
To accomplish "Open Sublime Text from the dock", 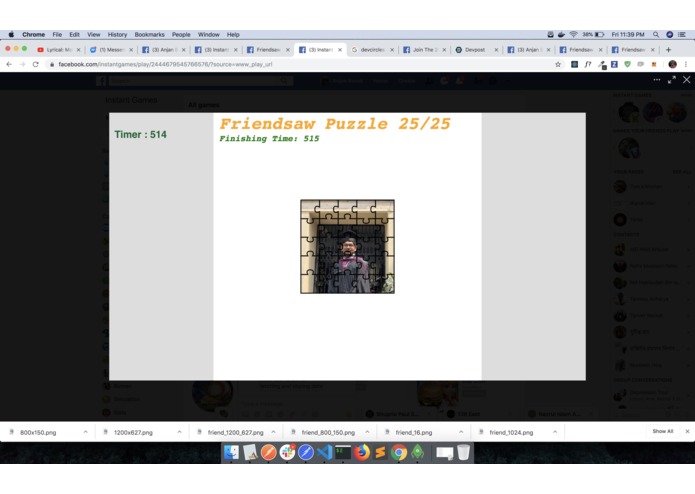I will 380,452.
